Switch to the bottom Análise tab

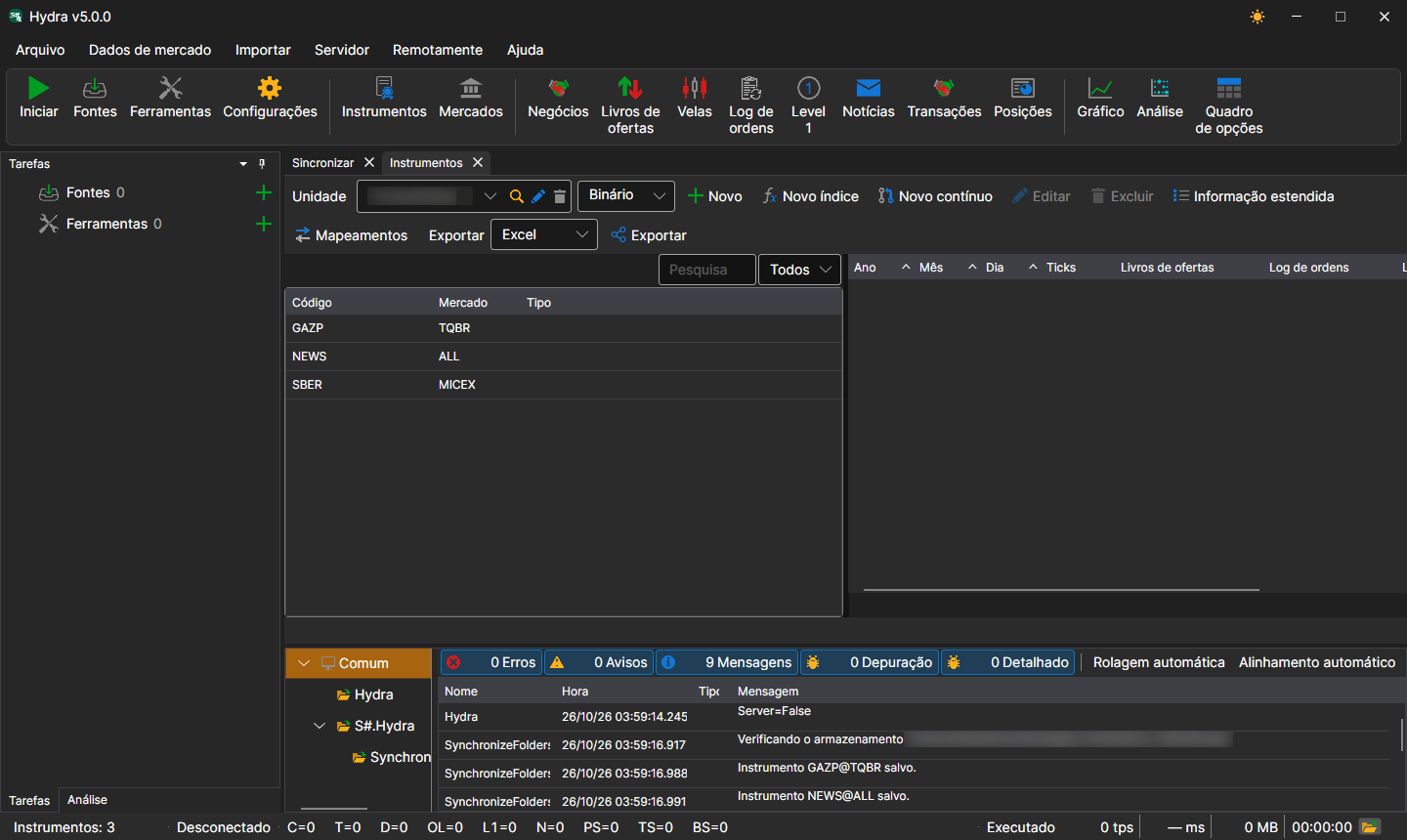coord(87,800)
